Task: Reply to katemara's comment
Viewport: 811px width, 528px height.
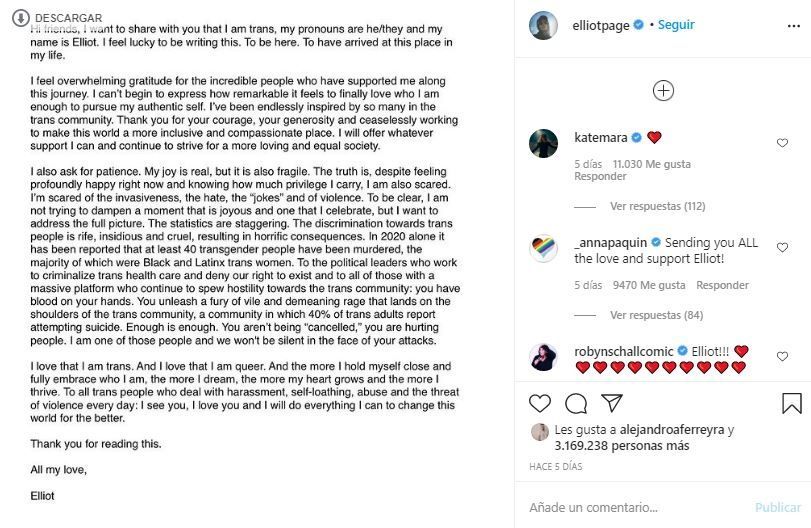Action: coord(600,176)
